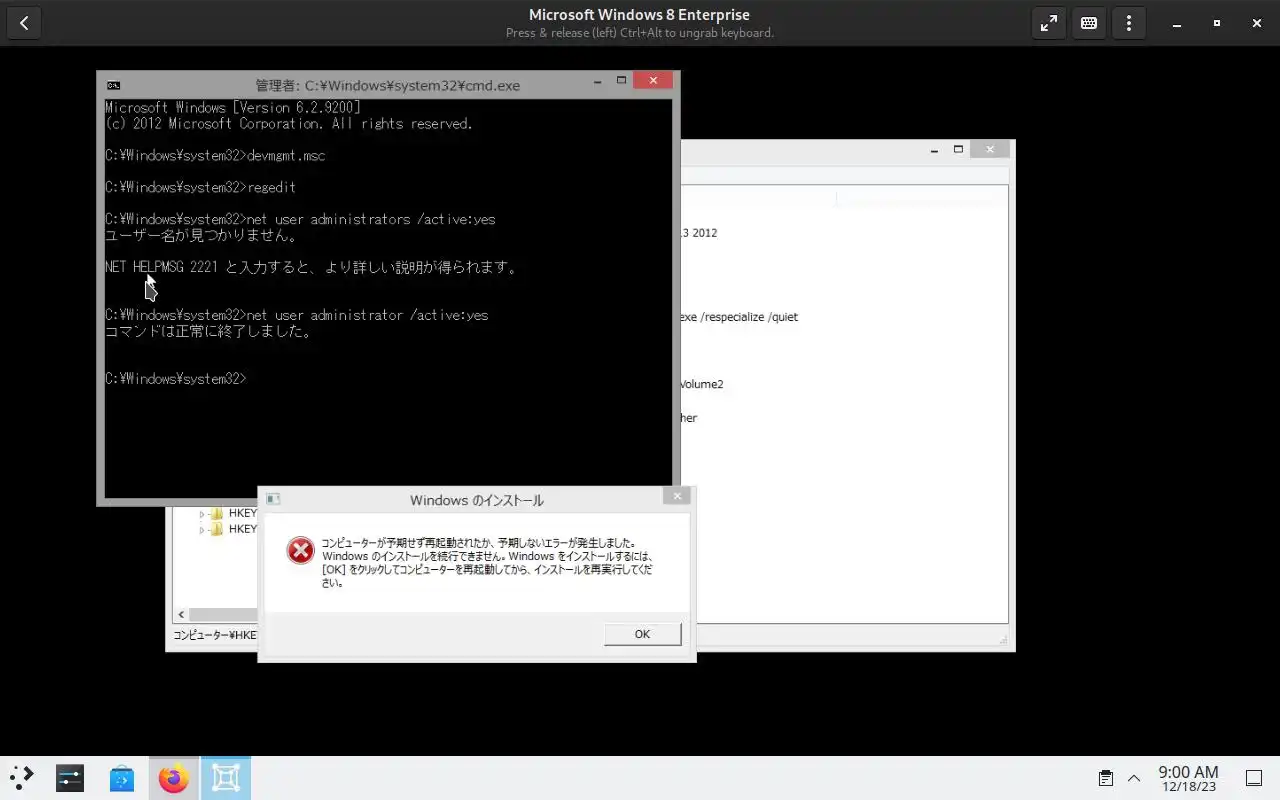Maximize the cmd.exe window
The width and height of the screenshot is (1280, 800).
point(621,81)
